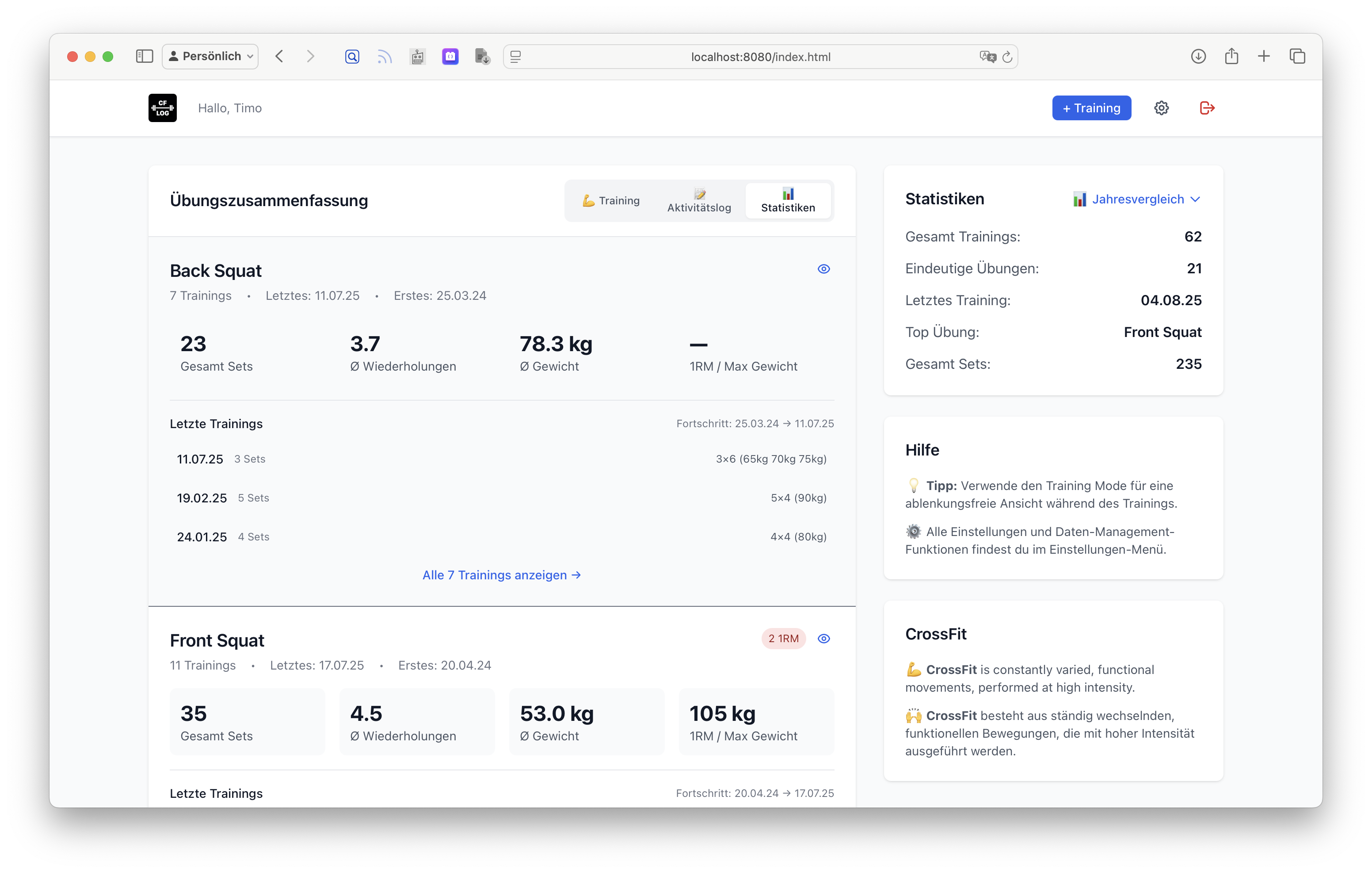The height and width of the screenshot is (873, 1372).
Task: Toggle the Safari sidebar icon
Action: (145, 57)
